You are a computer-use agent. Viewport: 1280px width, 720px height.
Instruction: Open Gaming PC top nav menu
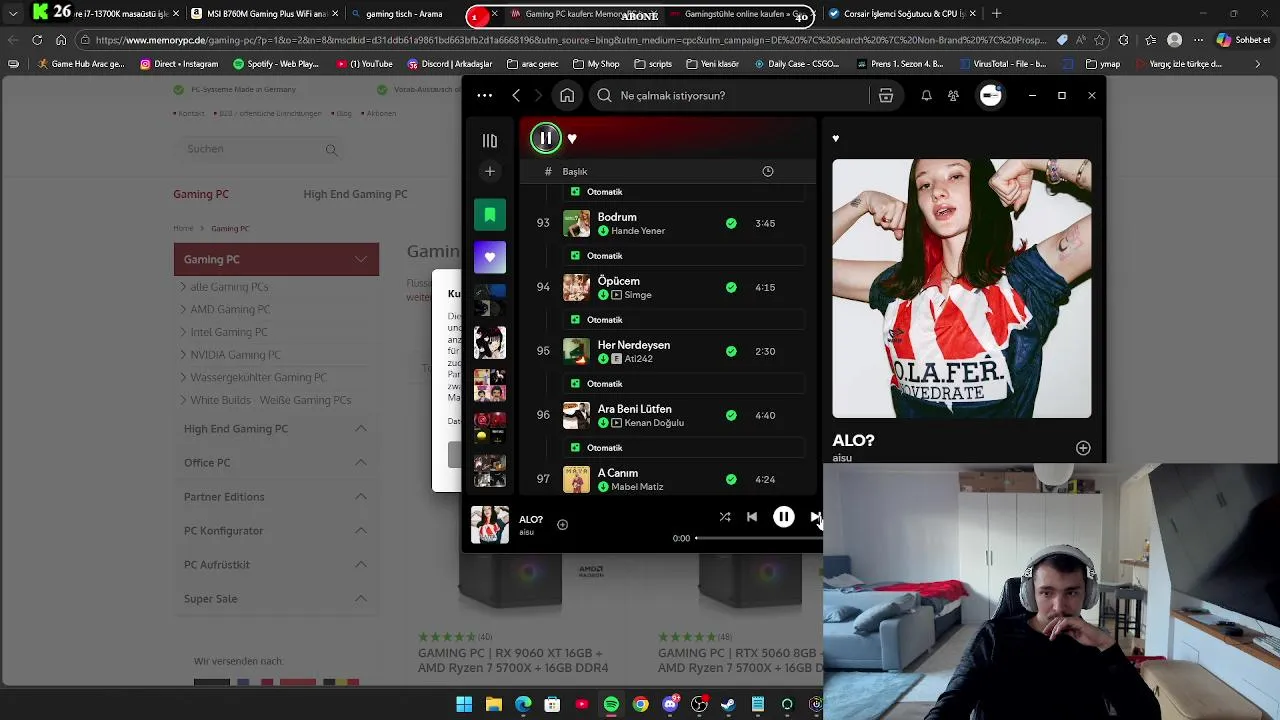pos(201,194)
